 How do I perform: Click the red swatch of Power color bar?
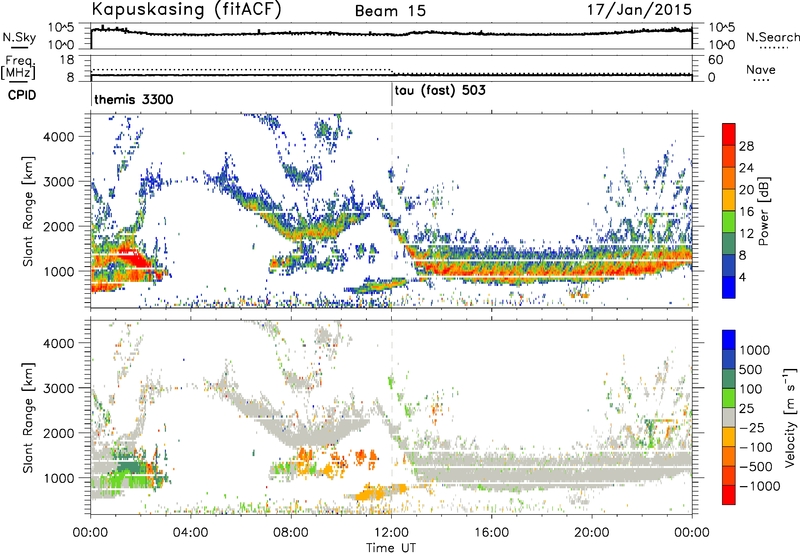(729, 134)
